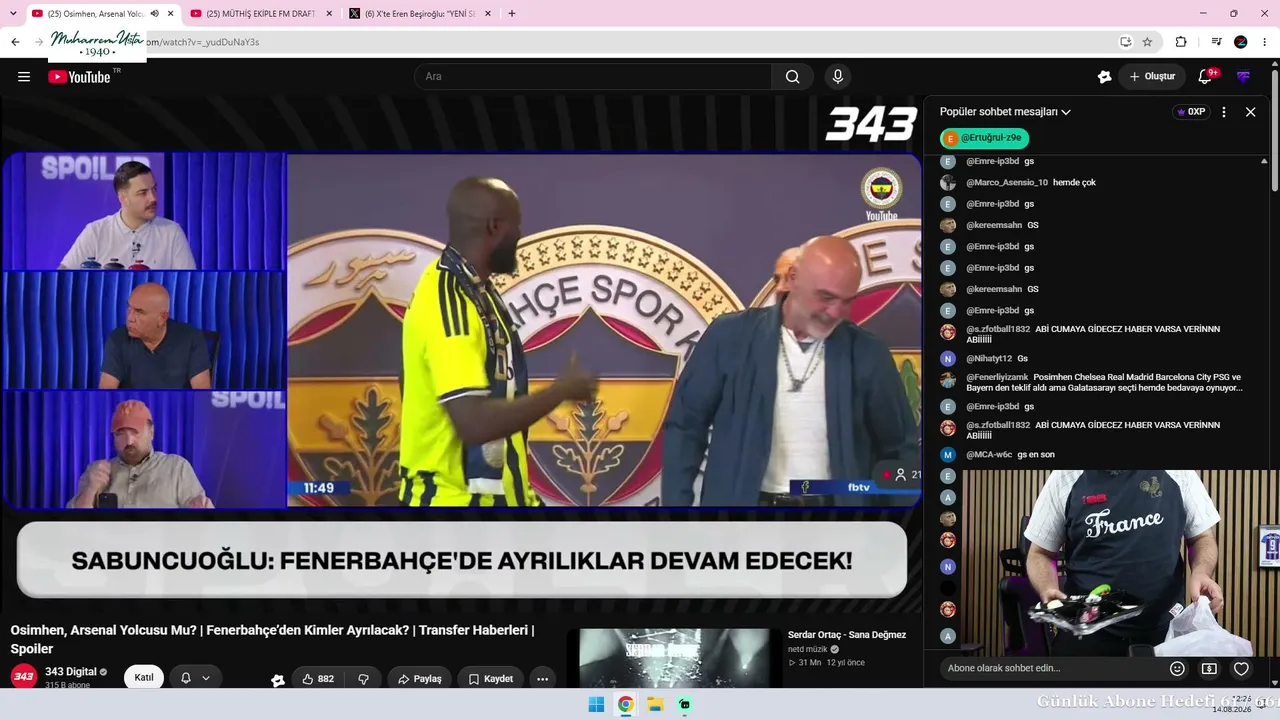Open the netd müzik channel link
The width and height of the screenshot is (1280, 720).
click(809, 649)
